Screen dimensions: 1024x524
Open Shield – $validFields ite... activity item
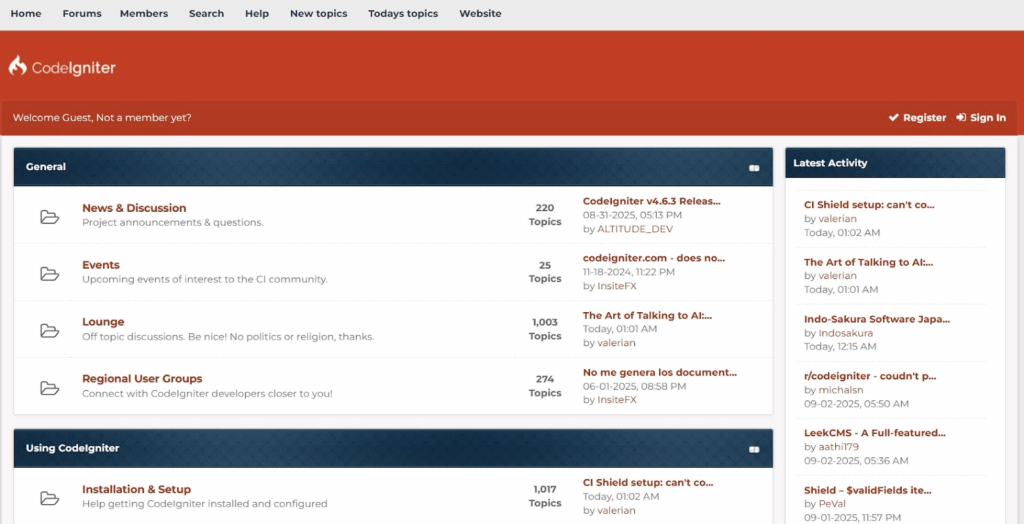coord(868,490)
